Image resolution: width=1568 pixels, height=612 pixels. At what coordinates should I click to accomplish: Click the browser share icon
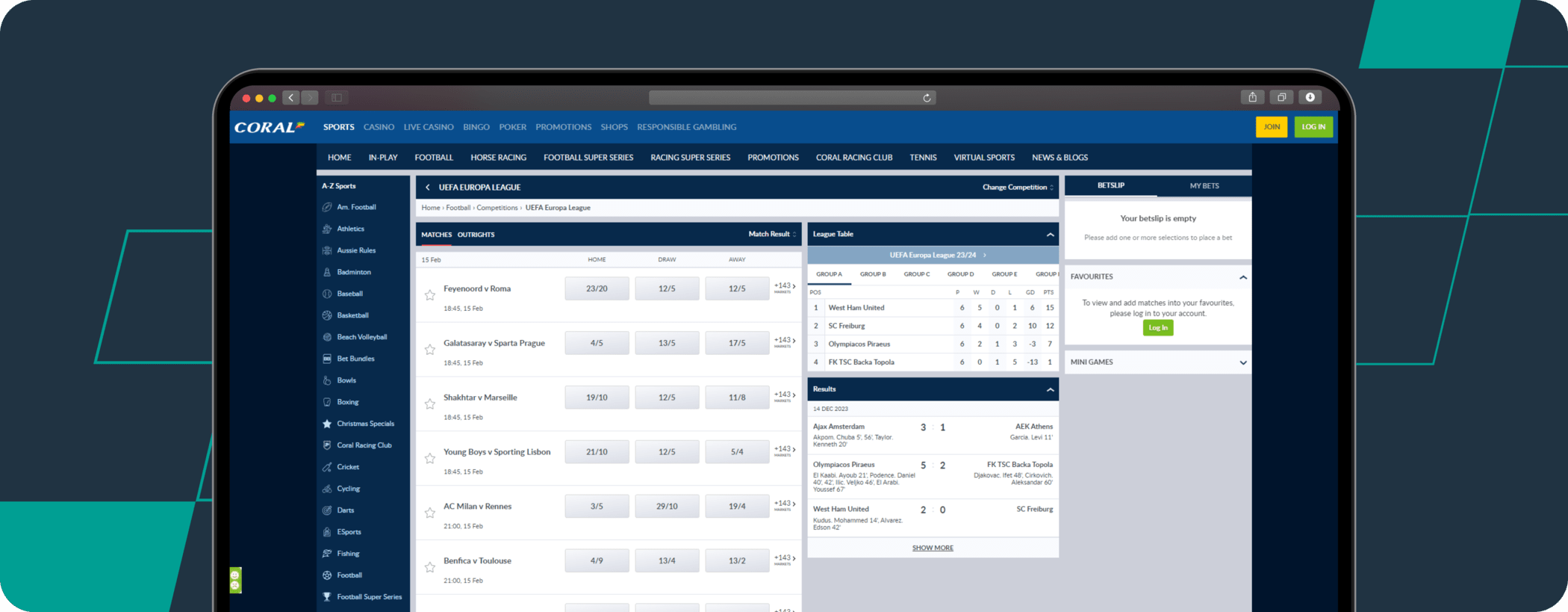[1253, 97]
